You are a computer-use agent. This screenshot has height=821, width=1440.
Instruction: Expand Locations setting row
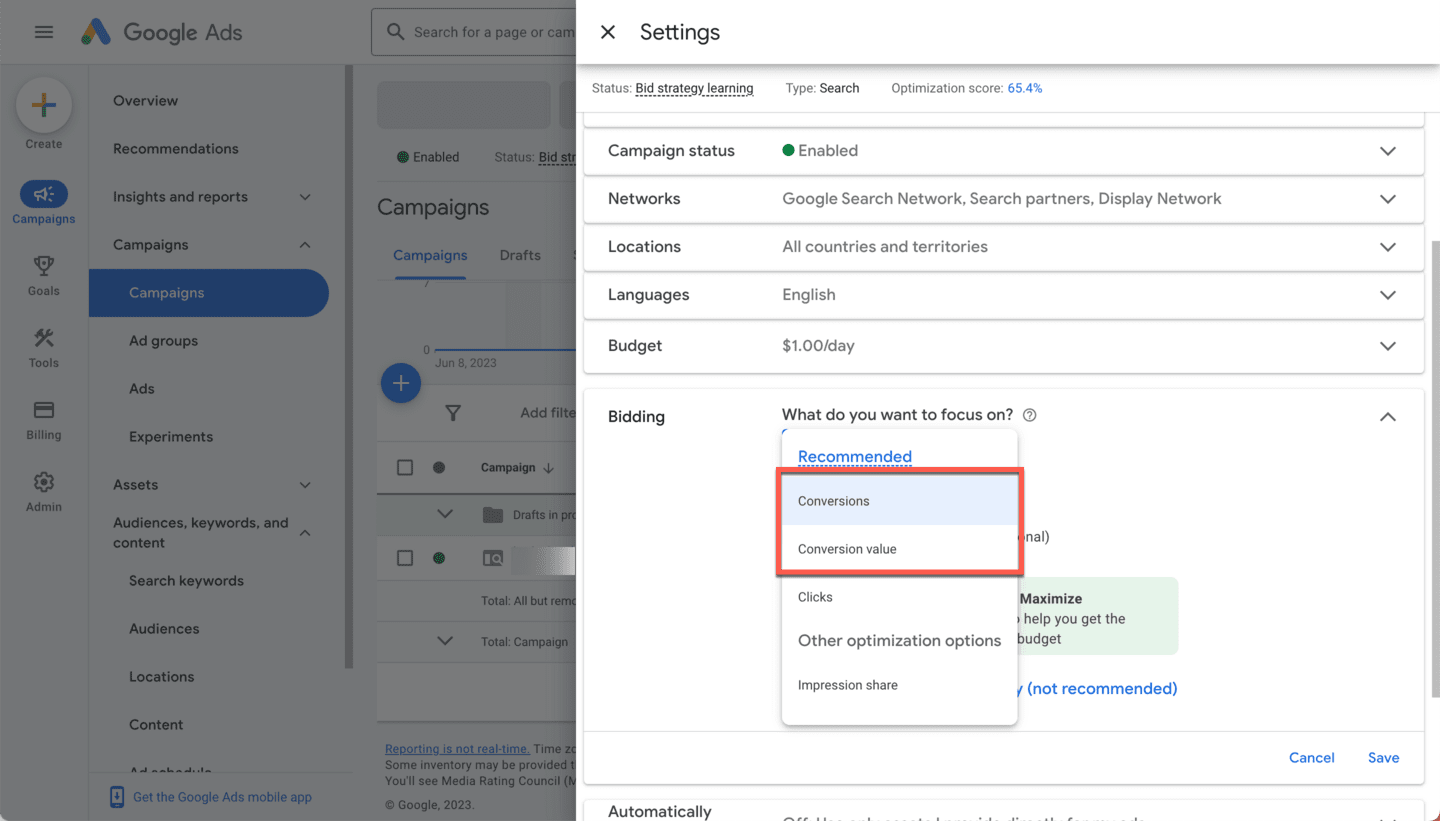click(x=1388, y=247)
